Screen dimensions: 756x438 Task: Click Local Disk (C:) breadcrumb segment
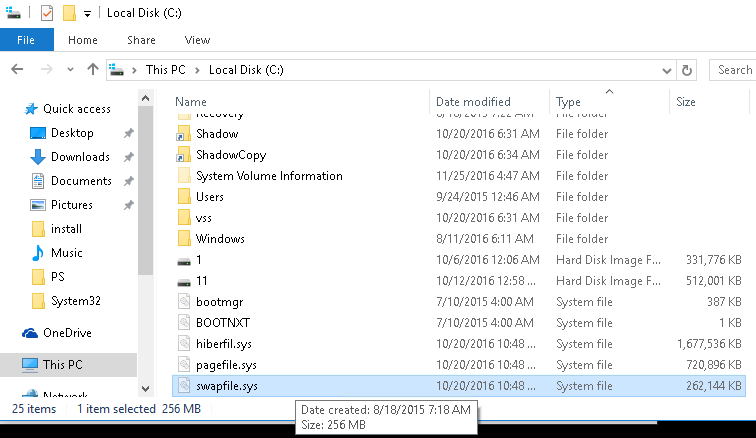click(x=246, y=70)
